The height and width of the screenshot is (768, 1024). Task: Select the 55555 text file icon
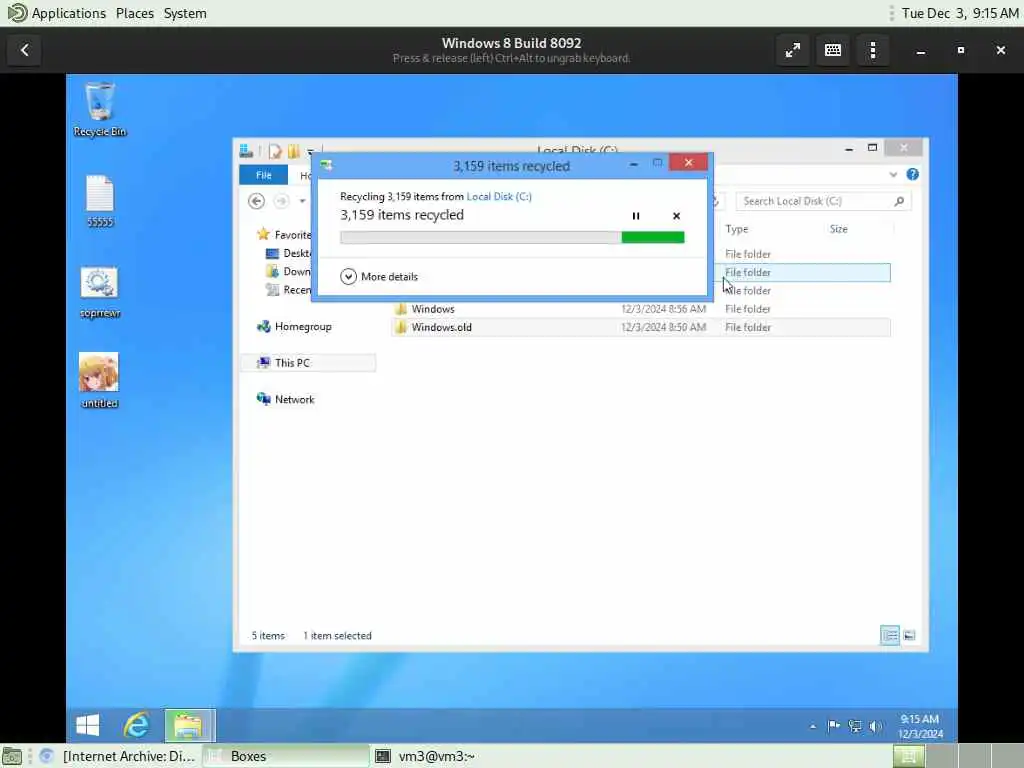pos(100,201)
